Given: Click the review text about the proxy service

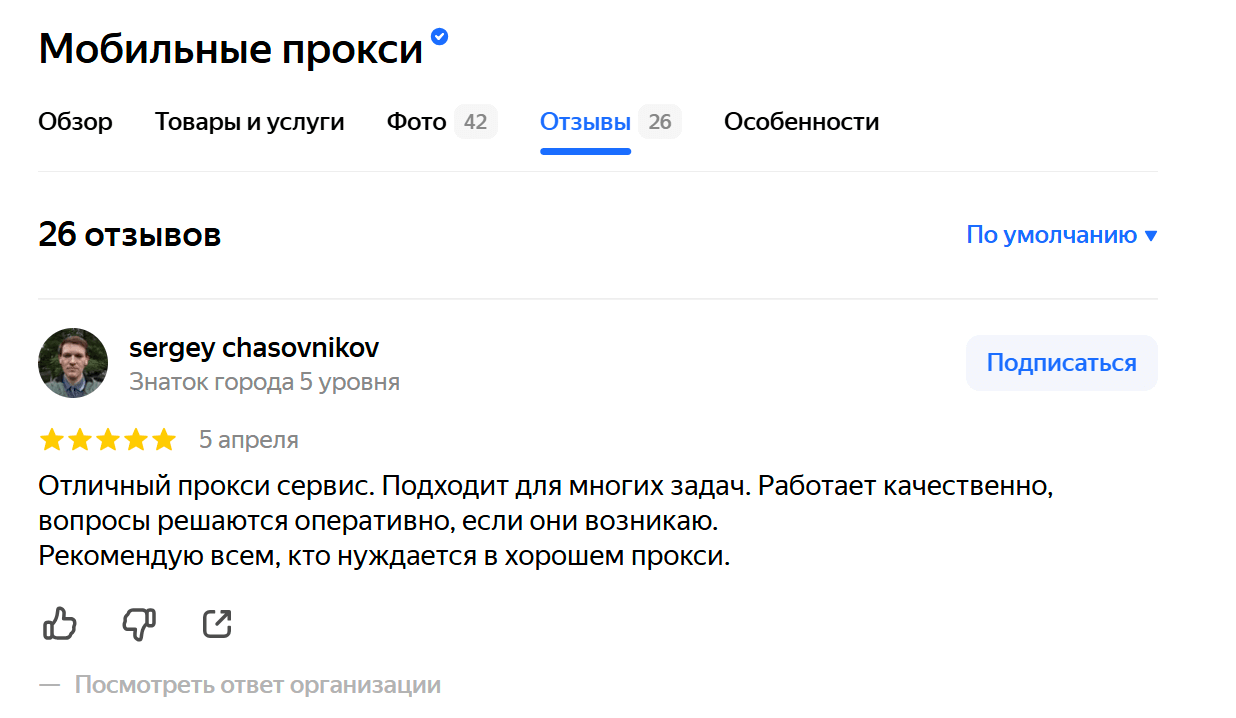Looking at the screenshot, I should coord(545,521).
